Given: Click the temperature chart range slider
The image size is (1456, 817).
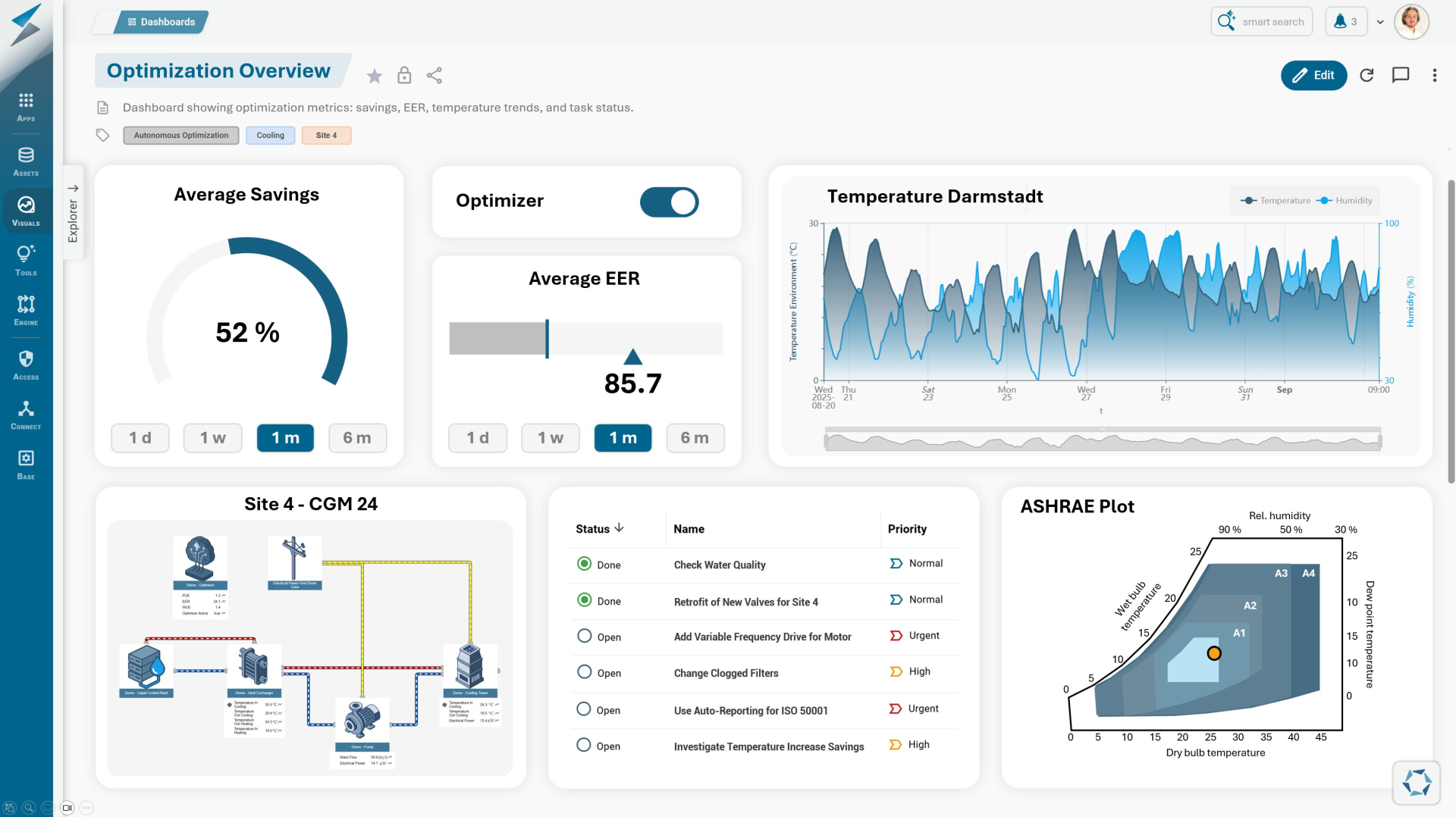Looking at the screenshot, I should (x=1102, y=441).
